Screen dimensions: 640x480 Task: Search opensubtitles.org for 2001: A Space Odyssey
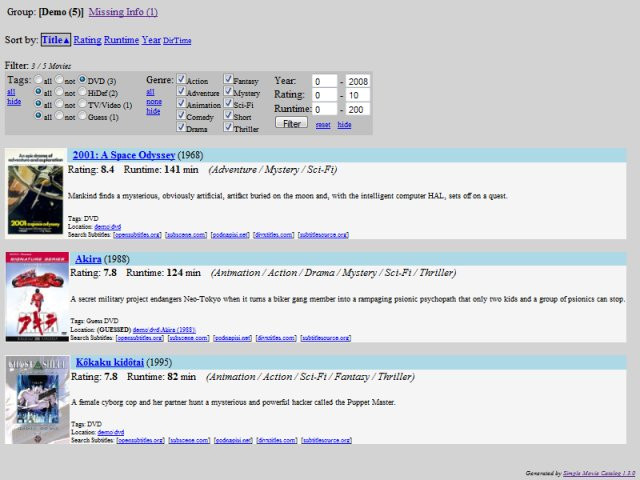[x=138, y=235]
